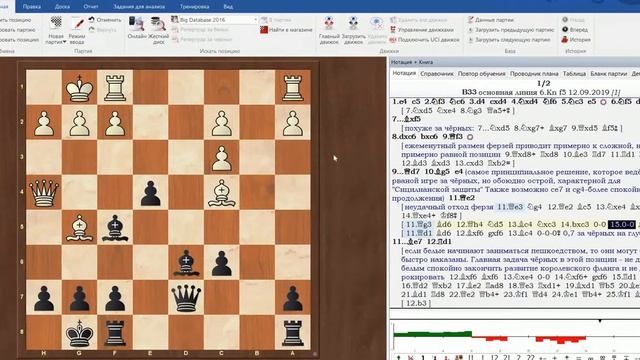640x360 pixels.
Task: Jump to variation move 11.Qd1
Action: pos(420,233)
